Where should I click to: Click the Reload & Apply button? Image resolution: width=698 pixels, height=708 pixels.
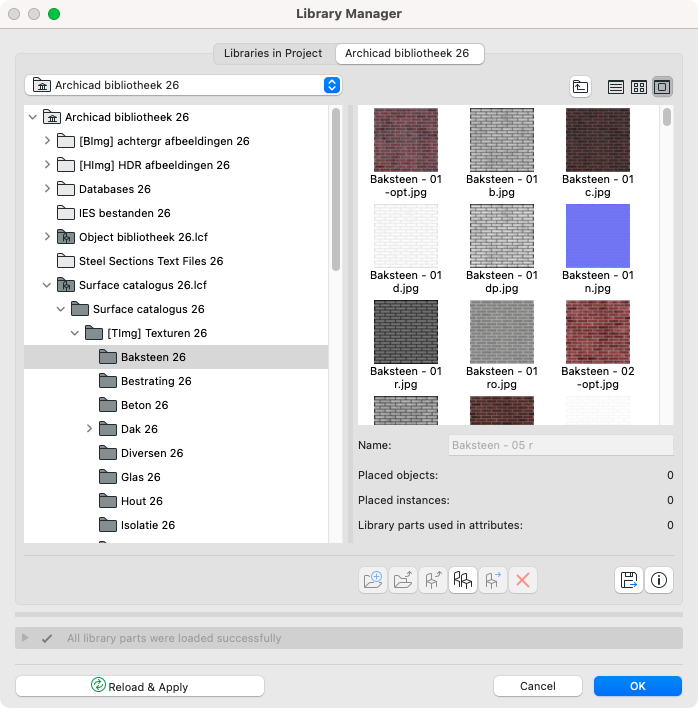[140, 686]
